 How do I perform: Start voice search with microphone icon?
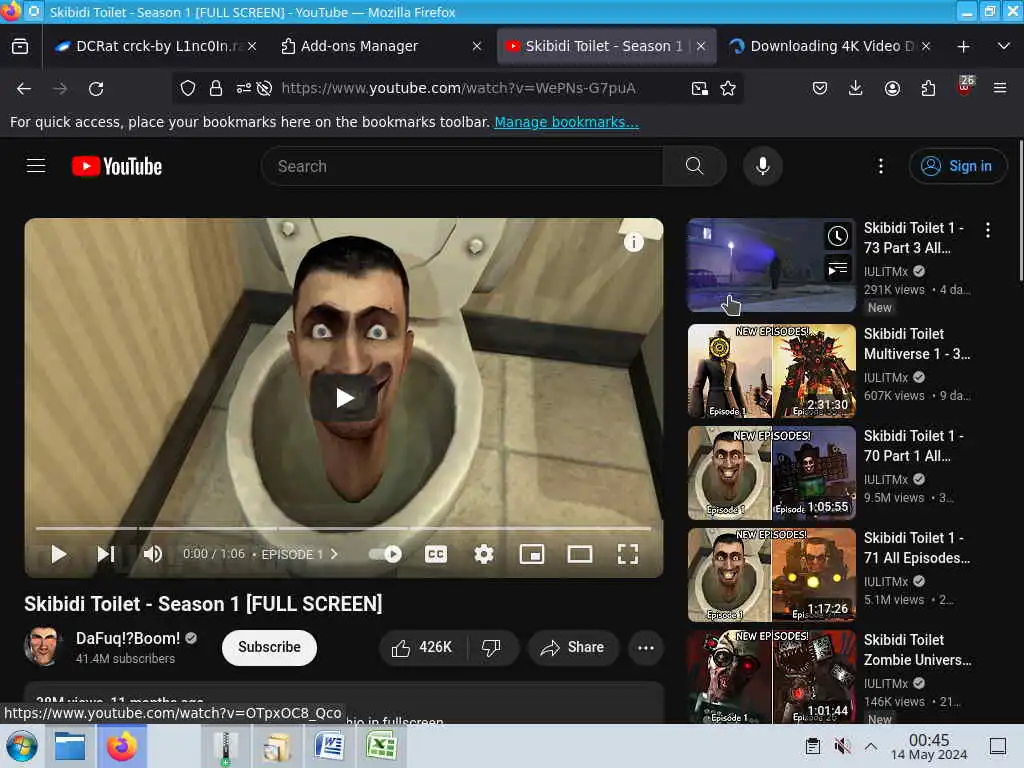762,166
